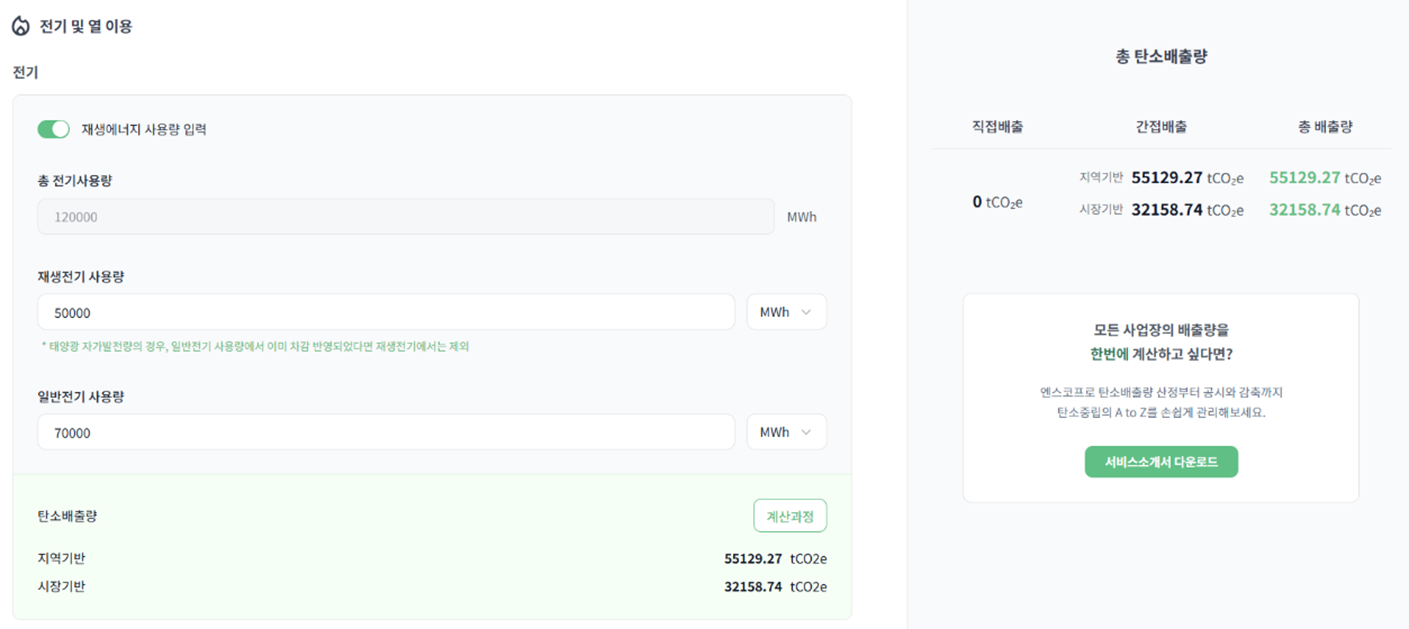
Task: Click the green 32158.74 total emissions value
Action: [1304, 210]
